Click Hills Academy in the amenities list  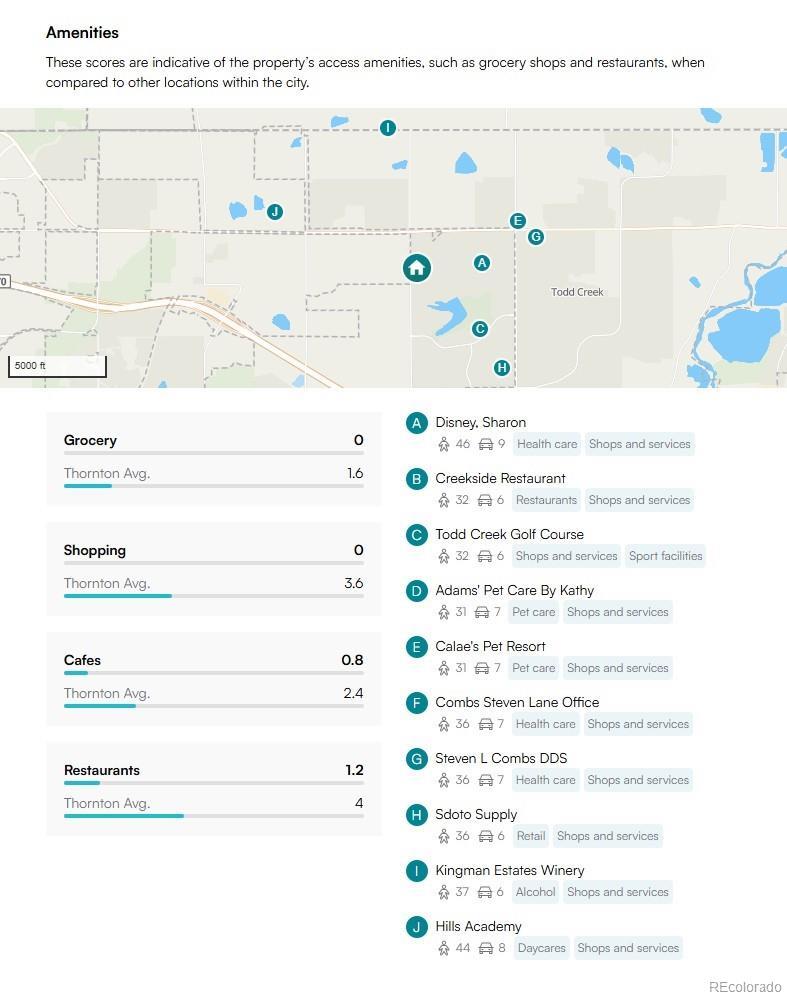point(478,926)
